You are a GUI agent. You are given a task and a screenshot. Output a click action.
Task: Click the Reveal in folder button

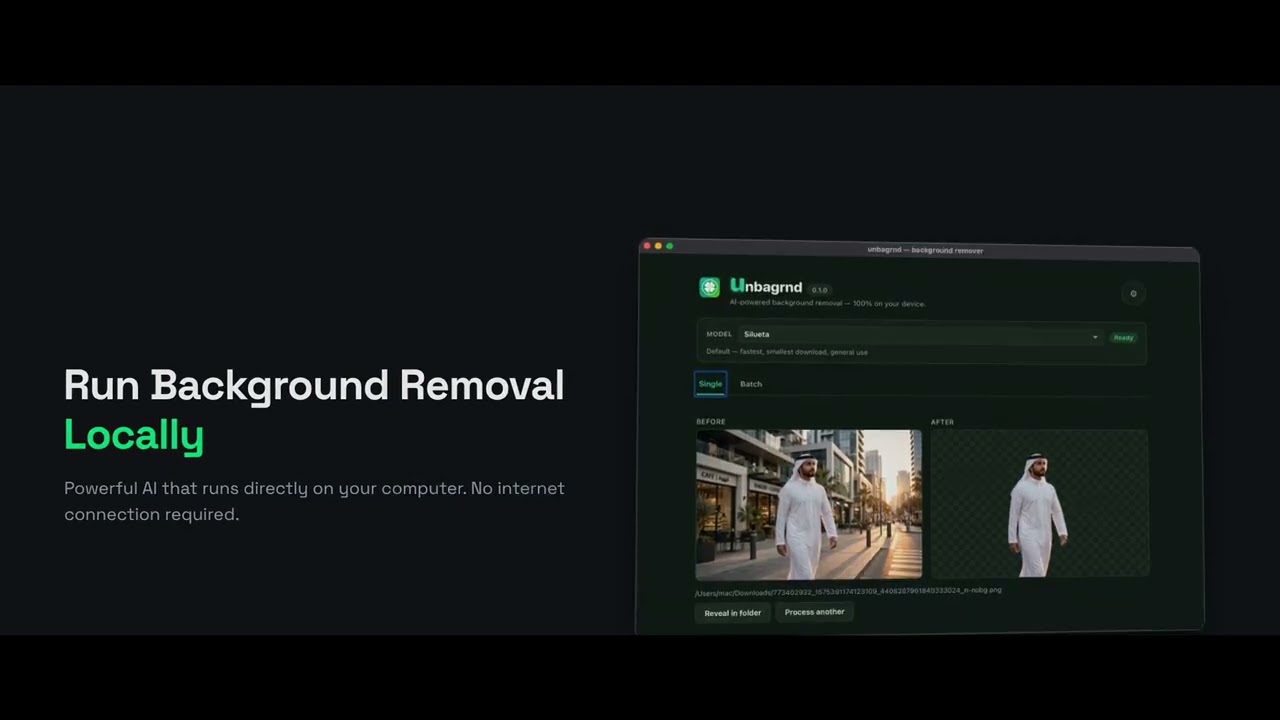click(x=733, y=613)
